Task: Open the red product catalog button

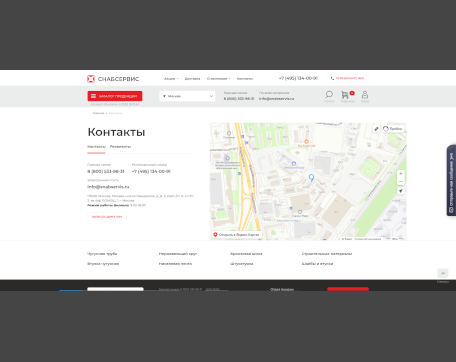Action: coord(115,96)
